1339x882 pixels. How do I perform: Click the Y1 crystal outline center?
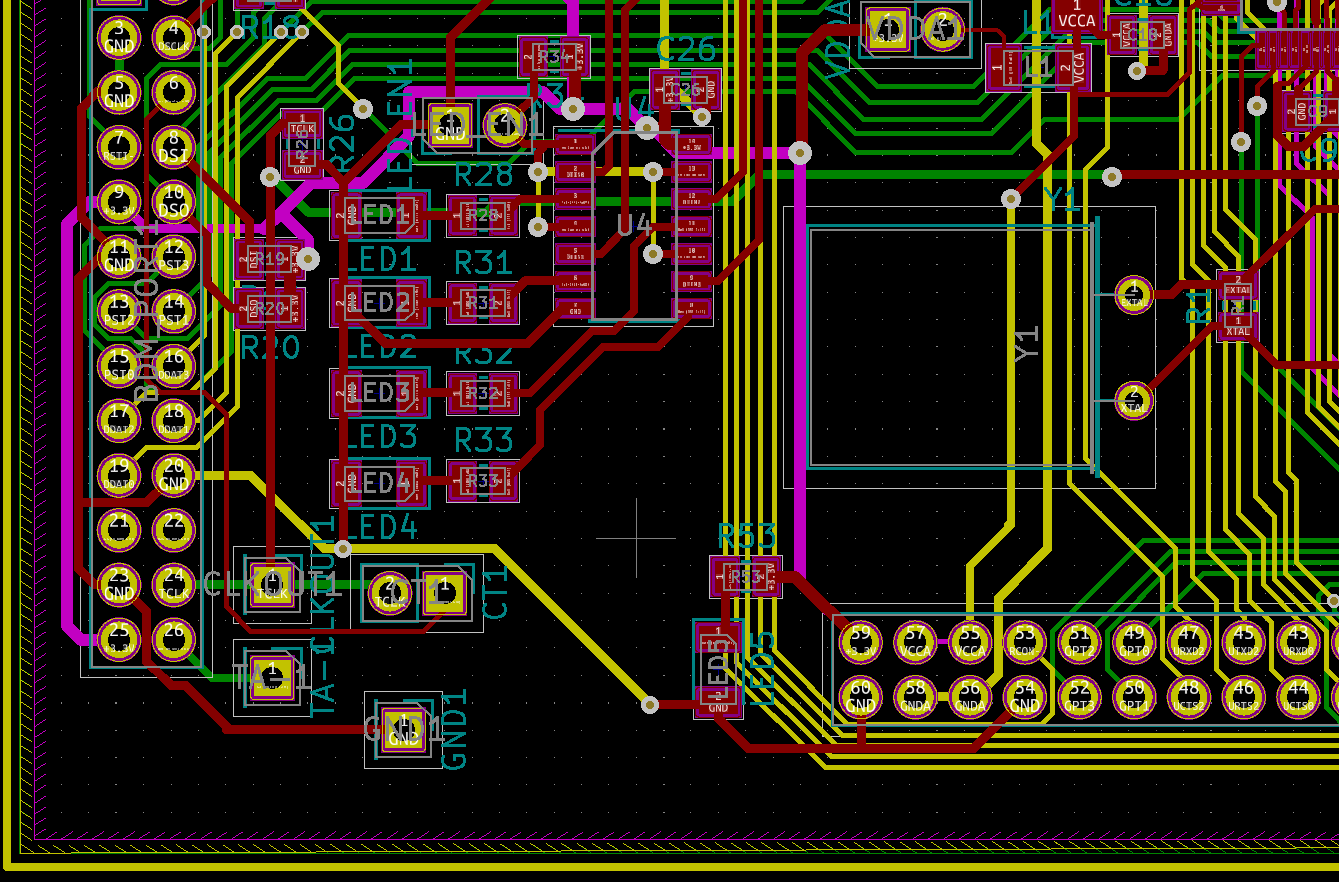tap(952, 347)
